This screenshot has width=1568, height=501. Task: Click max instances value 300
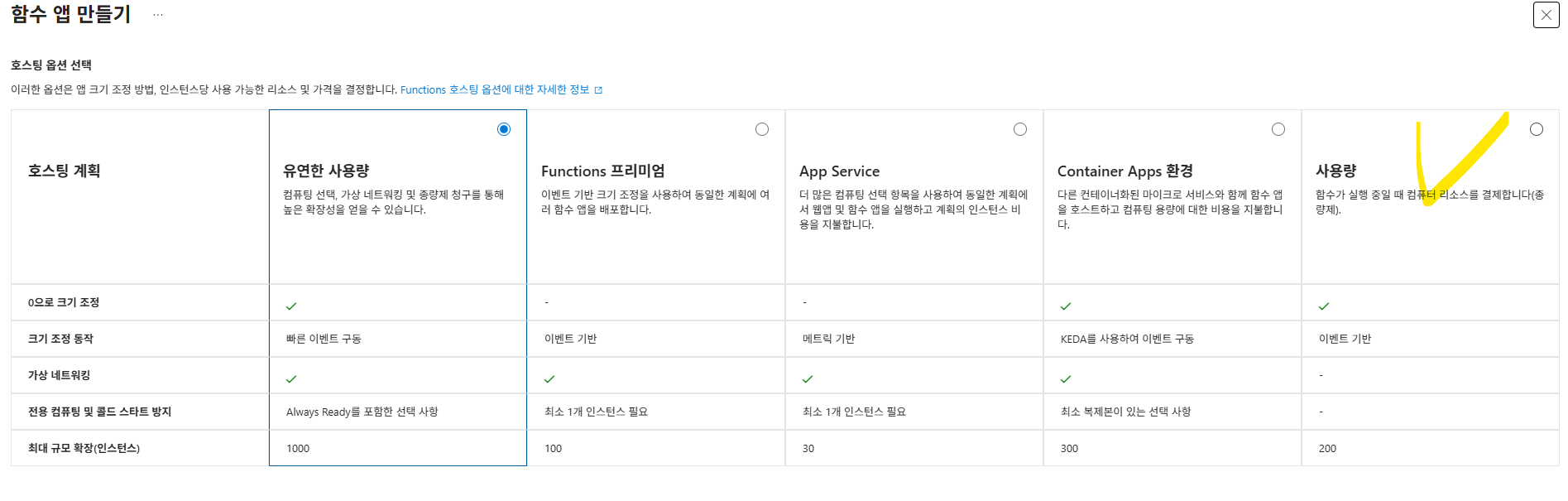[1069, 448]
